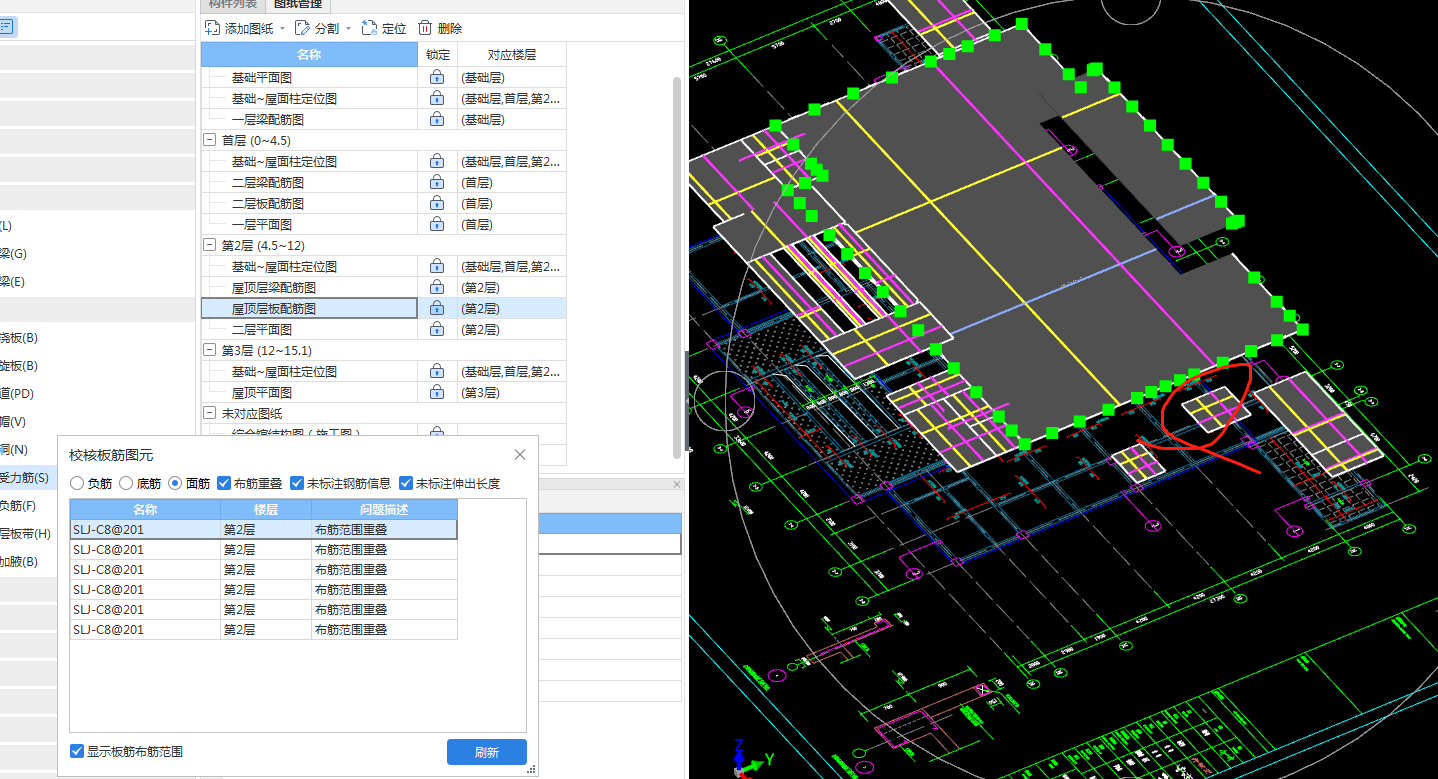Collapse the 第3层 (12~15.1) group

[x=209, y=350]
